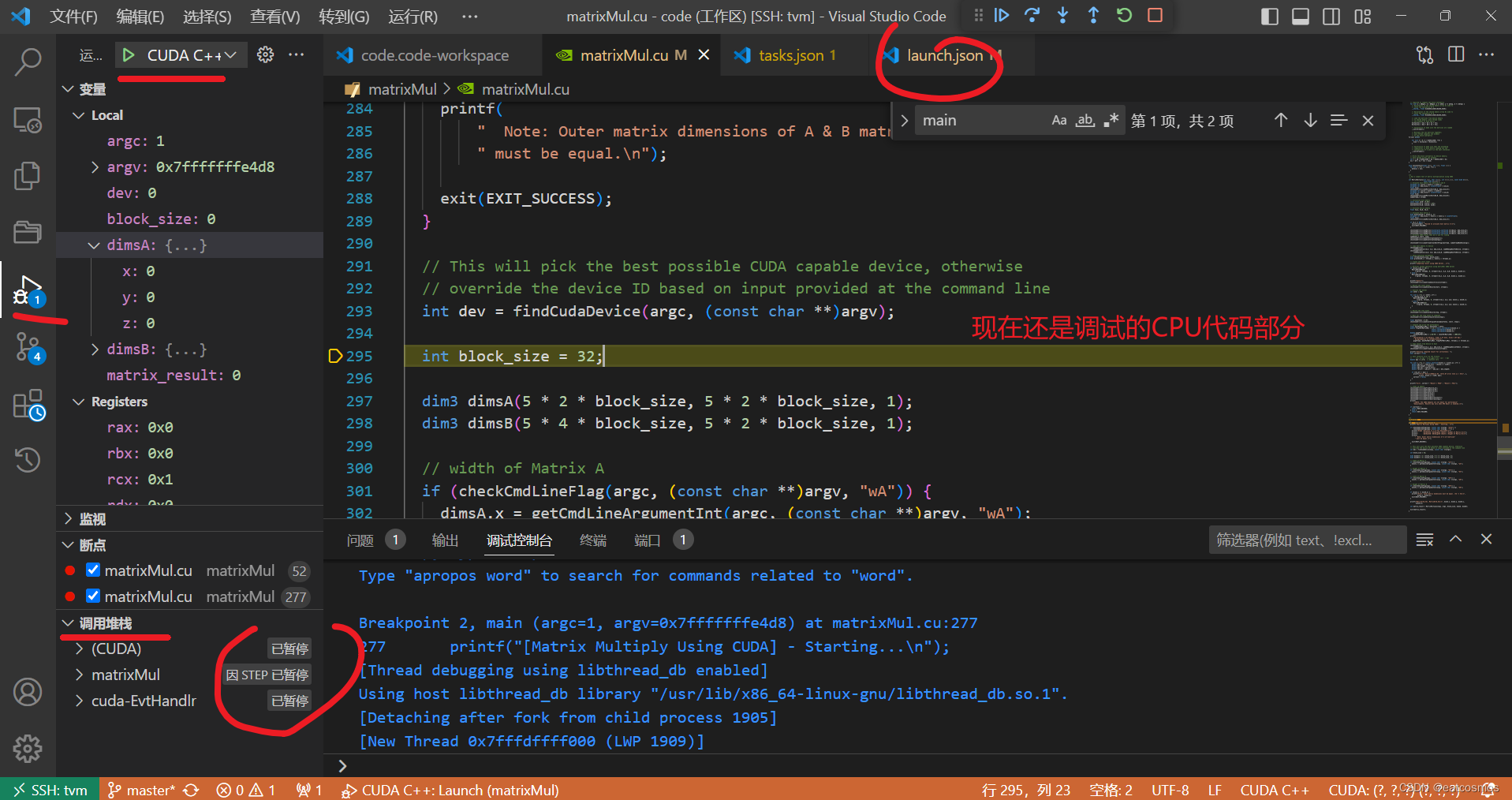Uncheck the matrixMul.cu line 52 breakpoint

click(x=92, y=570)
